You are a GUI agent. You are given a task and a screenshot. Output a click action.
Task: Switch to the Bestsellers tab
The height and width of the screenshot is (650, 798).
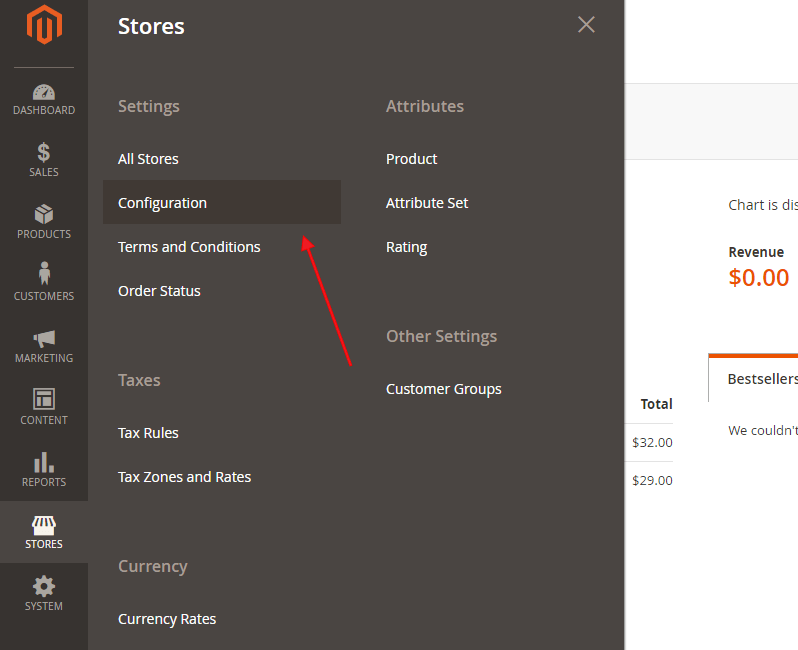coord(753,379)
